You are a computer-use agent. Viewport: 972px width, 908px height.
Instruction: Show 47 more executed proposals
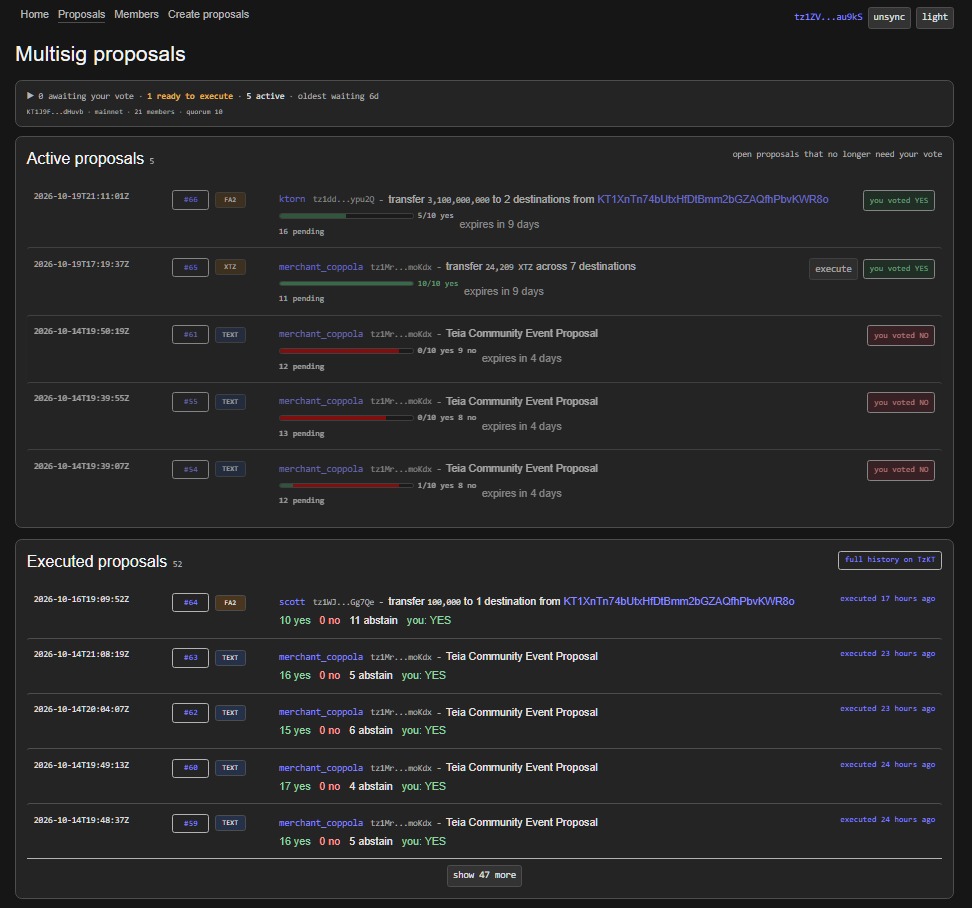(484, 875)
